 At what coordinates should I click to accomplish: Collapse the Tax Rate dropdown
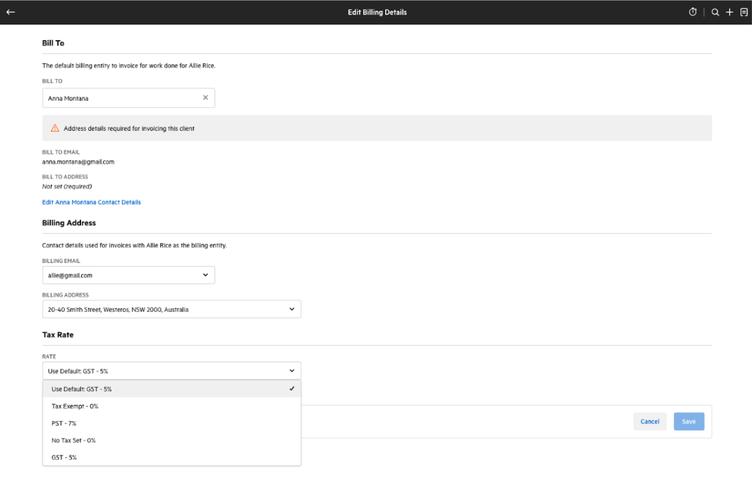click(x=172, y=371)
